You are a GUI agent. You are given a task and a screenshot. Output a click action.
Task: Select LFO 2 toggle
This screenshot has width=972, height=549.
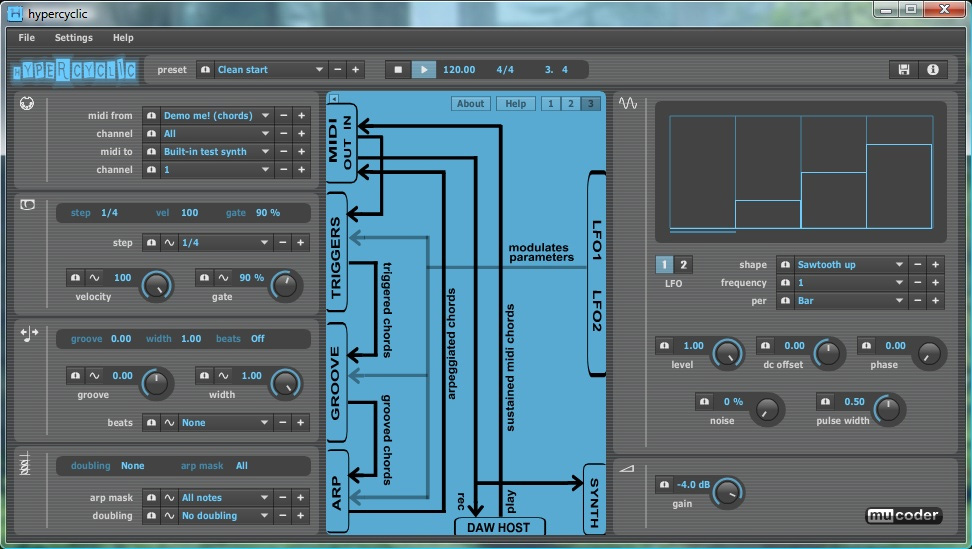tap(683, 265)
